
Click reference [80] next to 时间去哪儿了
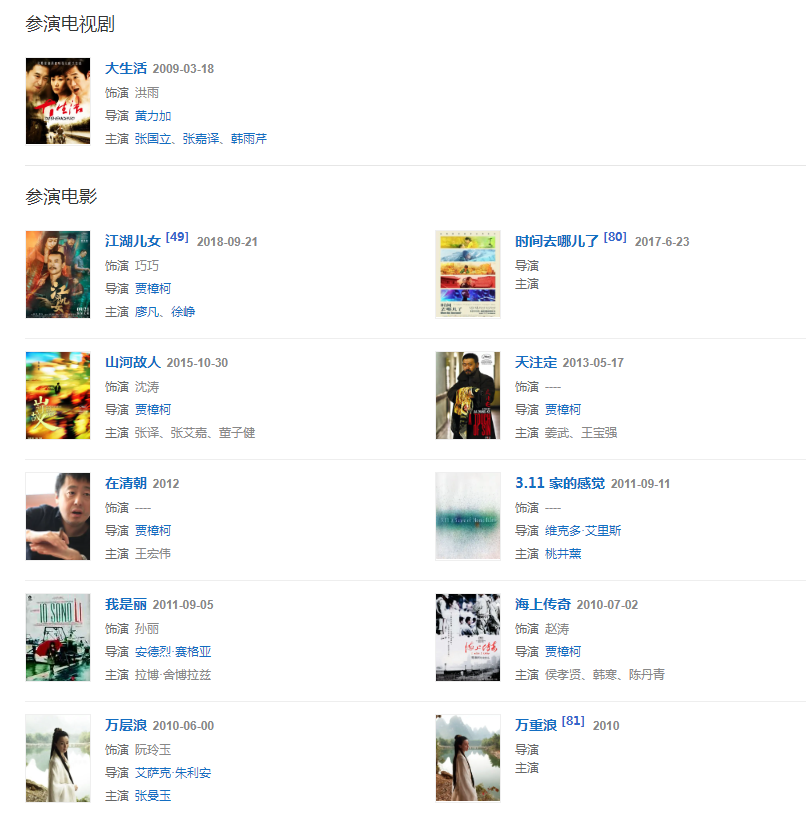point(615,237)
